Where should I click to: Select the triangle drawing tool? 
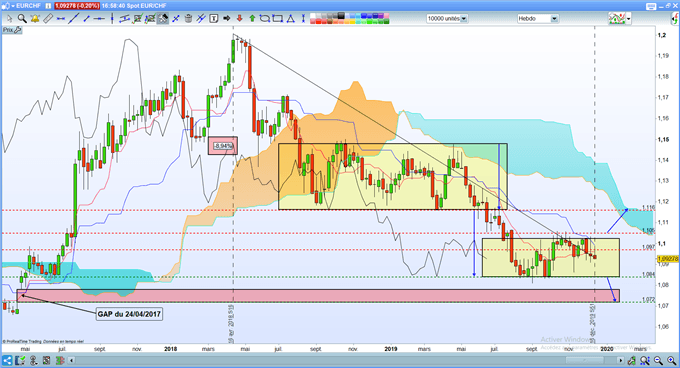[291, 19]
